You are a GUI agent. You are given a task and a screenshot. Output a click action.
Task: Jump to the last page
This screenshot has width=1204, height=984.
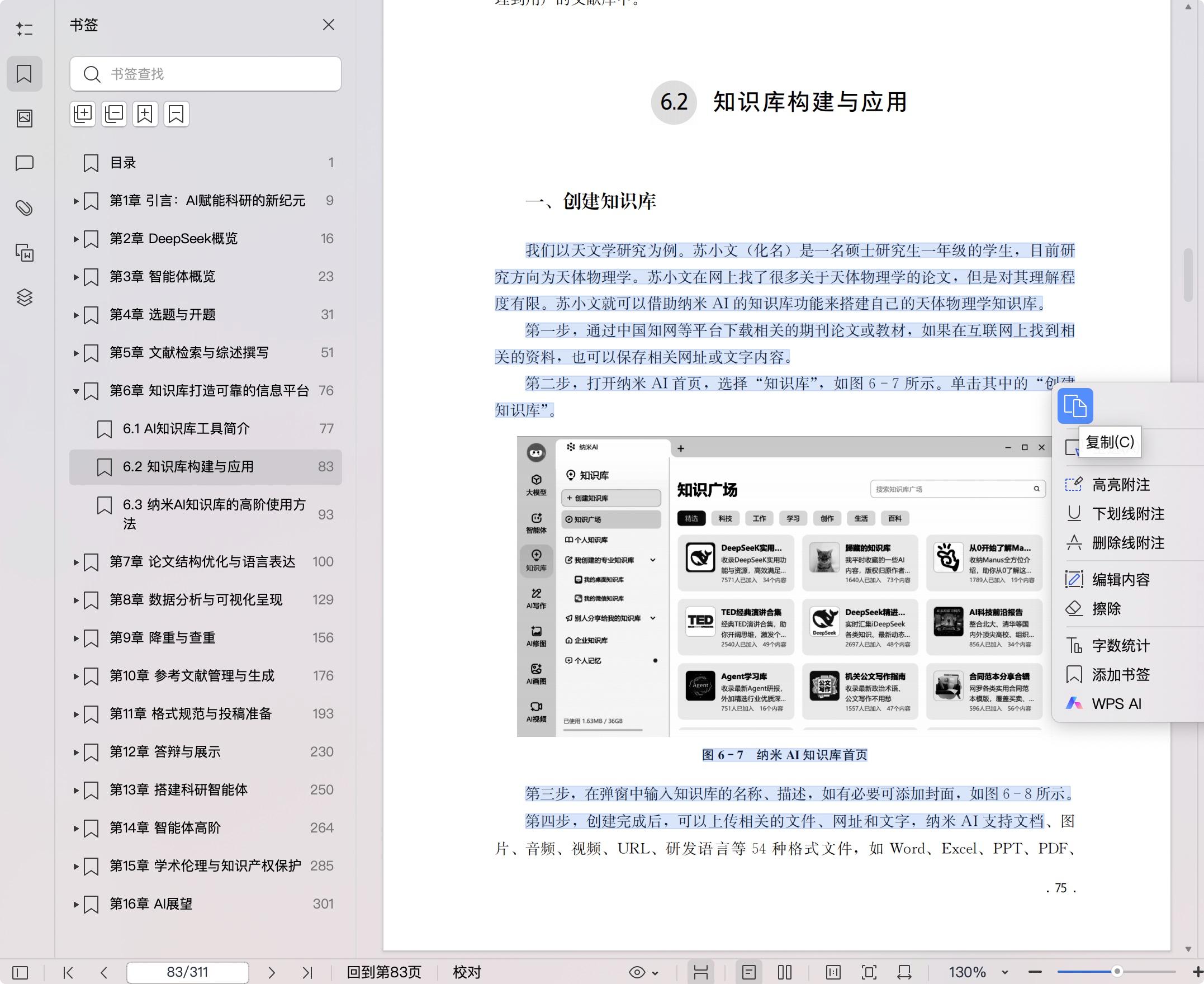[307, 973]
